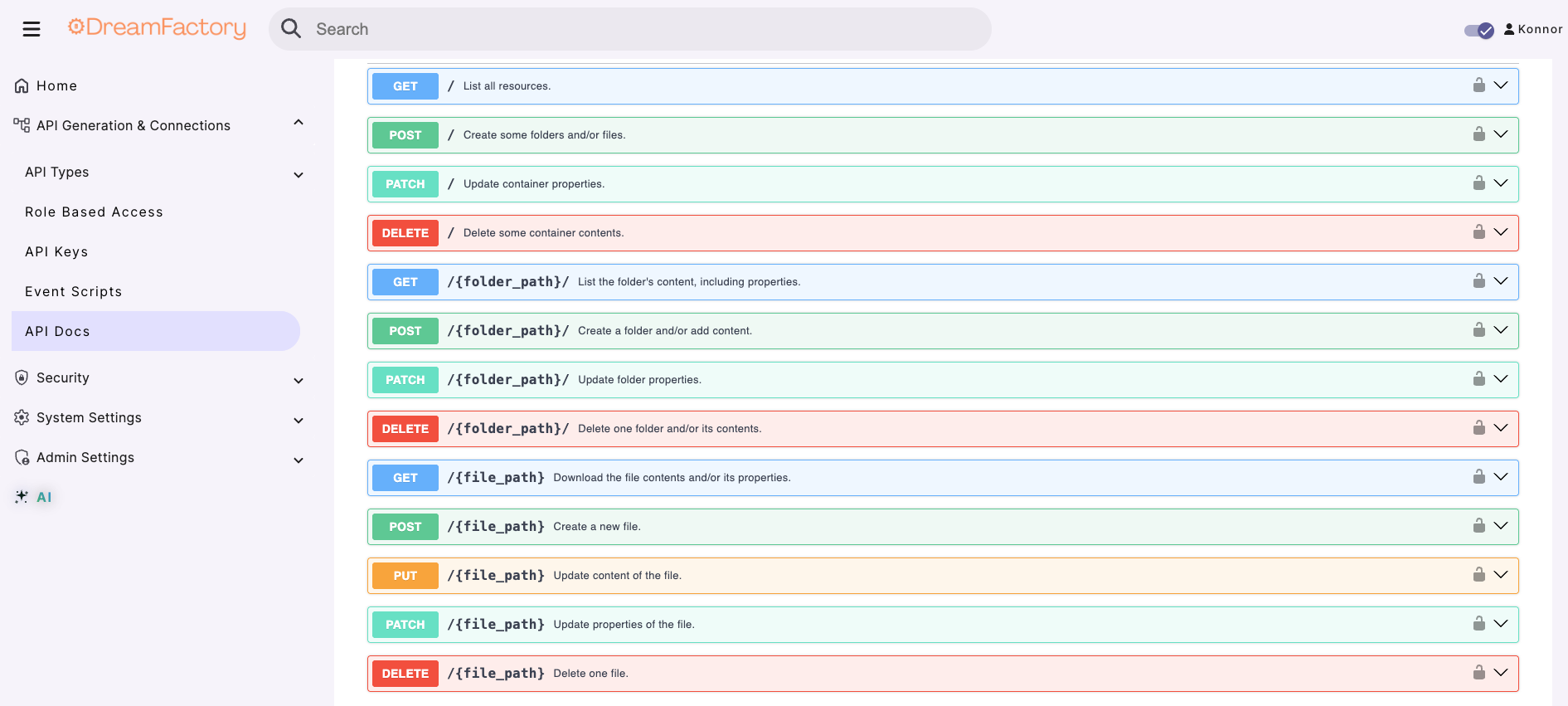Click PATCH button for Update properties of the file
This screenshot has height=706, width=1568.
pyautogui.click(x=405, y=625)
